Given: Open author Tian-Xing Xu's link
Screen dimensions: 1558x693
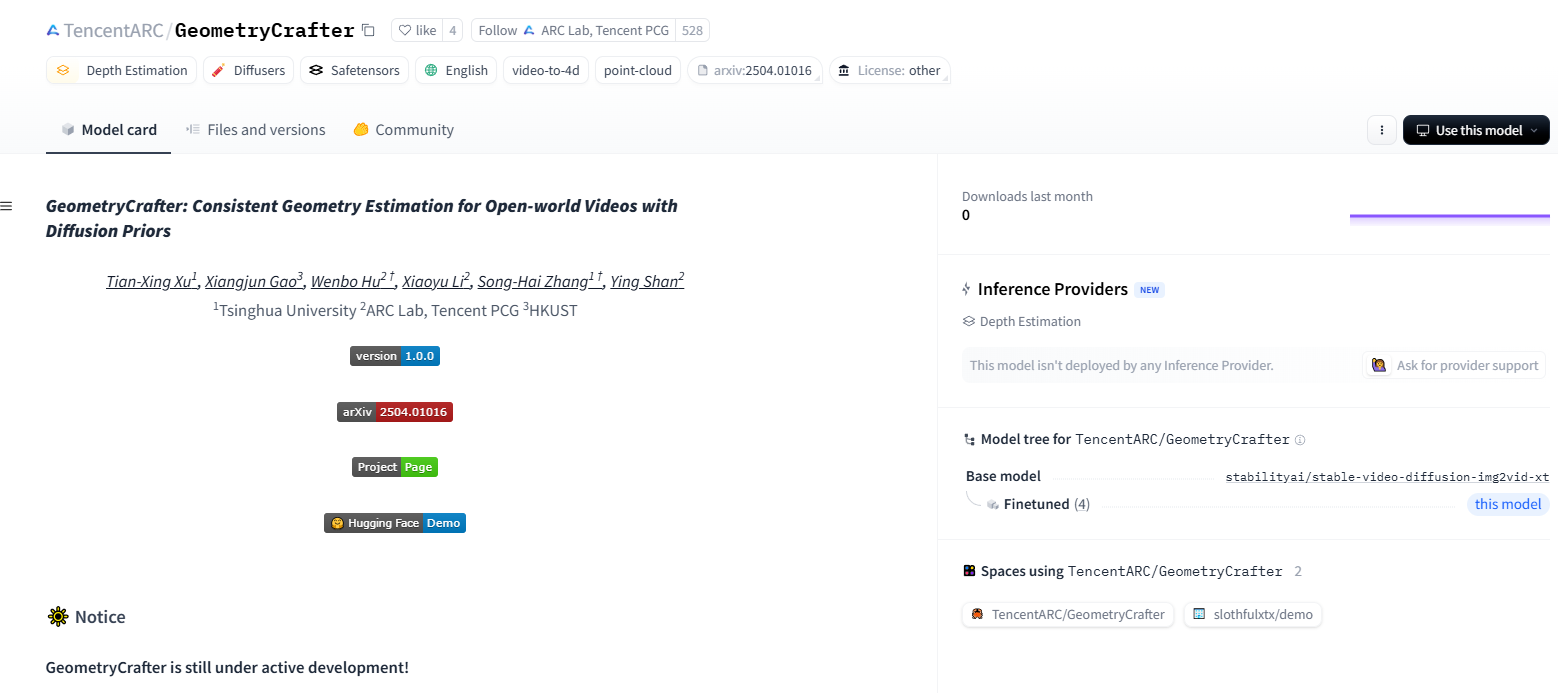Looking at the screenshot, I should coord(152,281).
